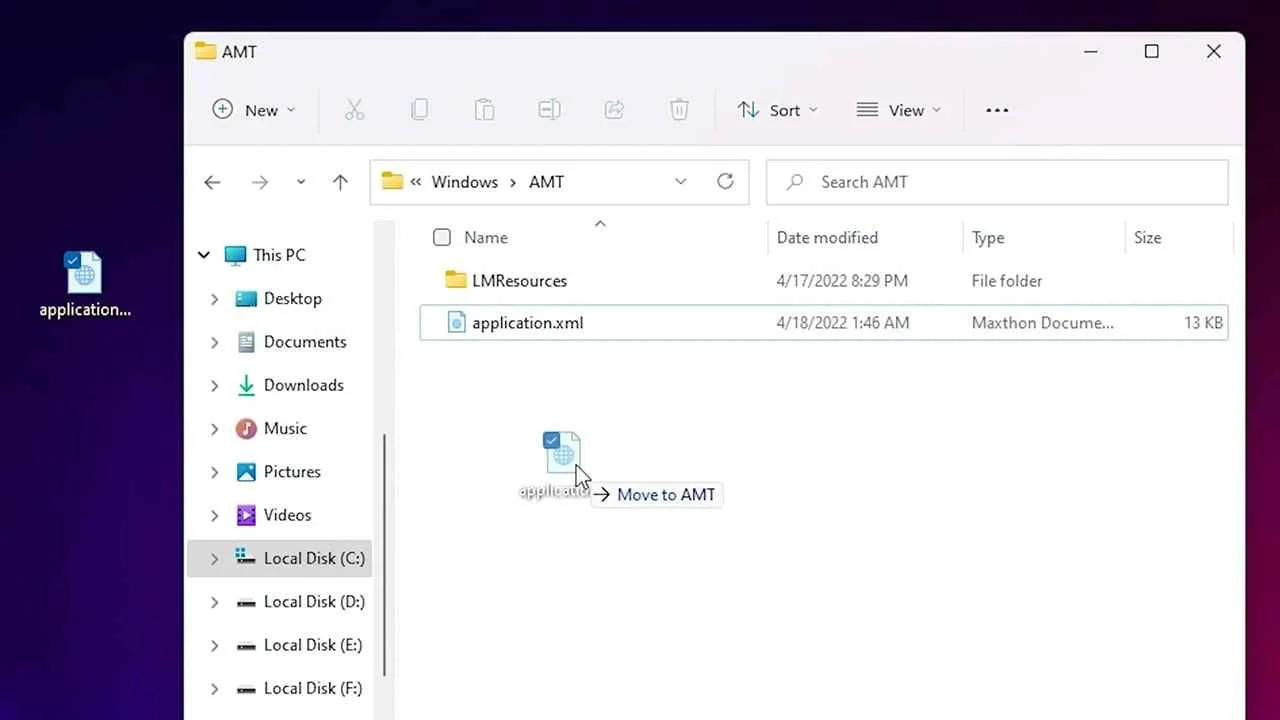
Task: Sort by the Date modified column header
Action: coord(827,237)
